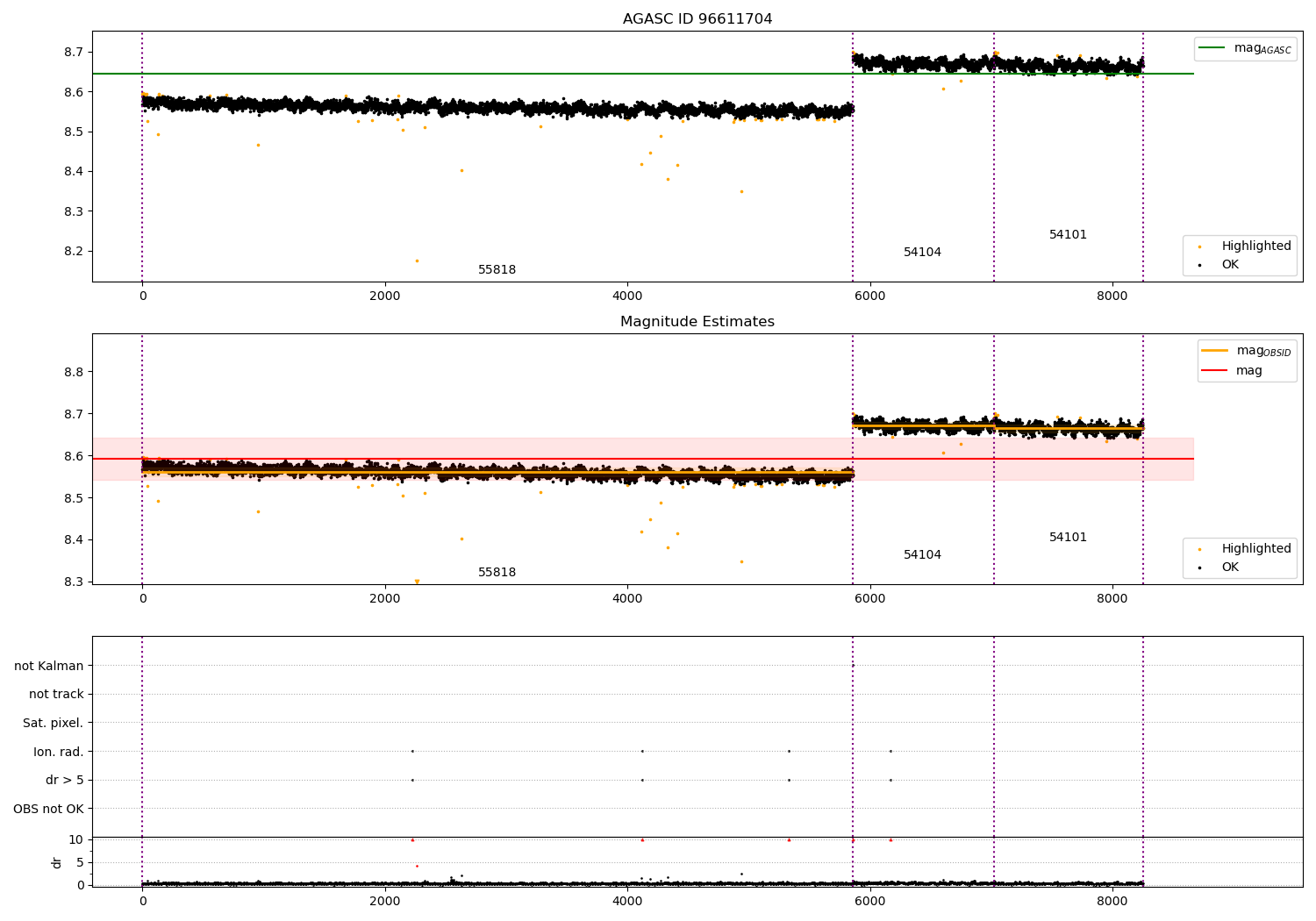Select the mag AGASC legend entry

pyautogui.click(x=1245, y=48)
